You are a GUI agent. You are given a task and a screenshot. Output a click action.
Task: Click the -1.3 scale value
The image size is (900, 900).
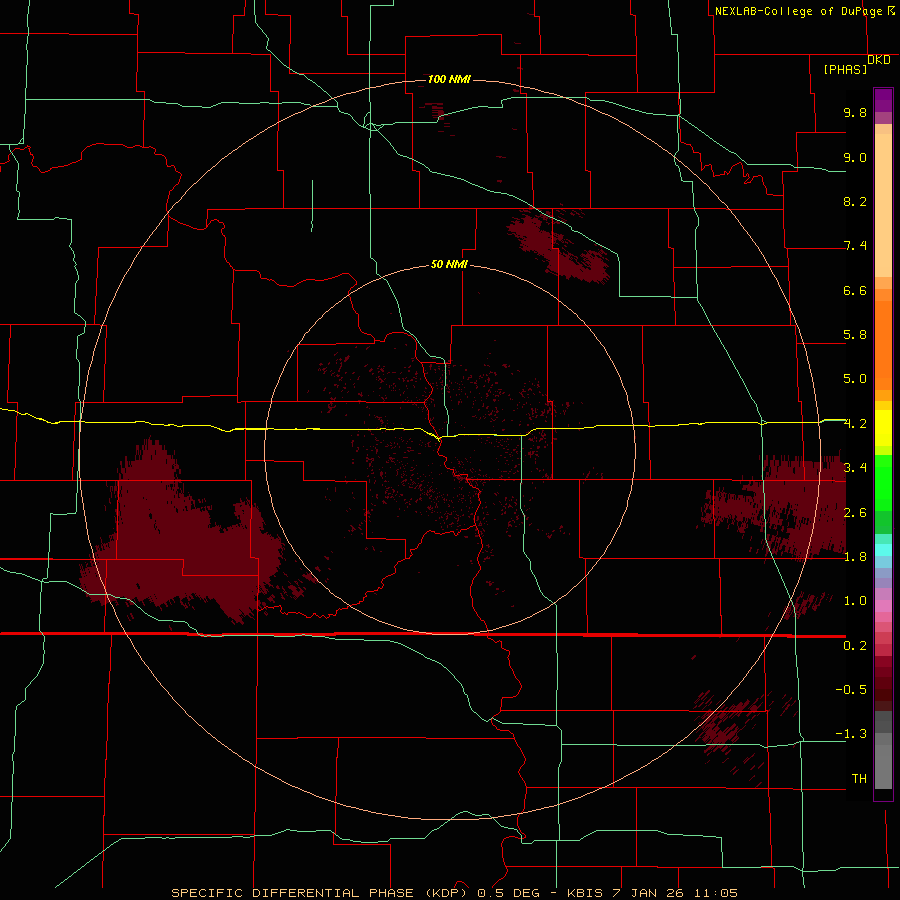(x=851, y=734)
